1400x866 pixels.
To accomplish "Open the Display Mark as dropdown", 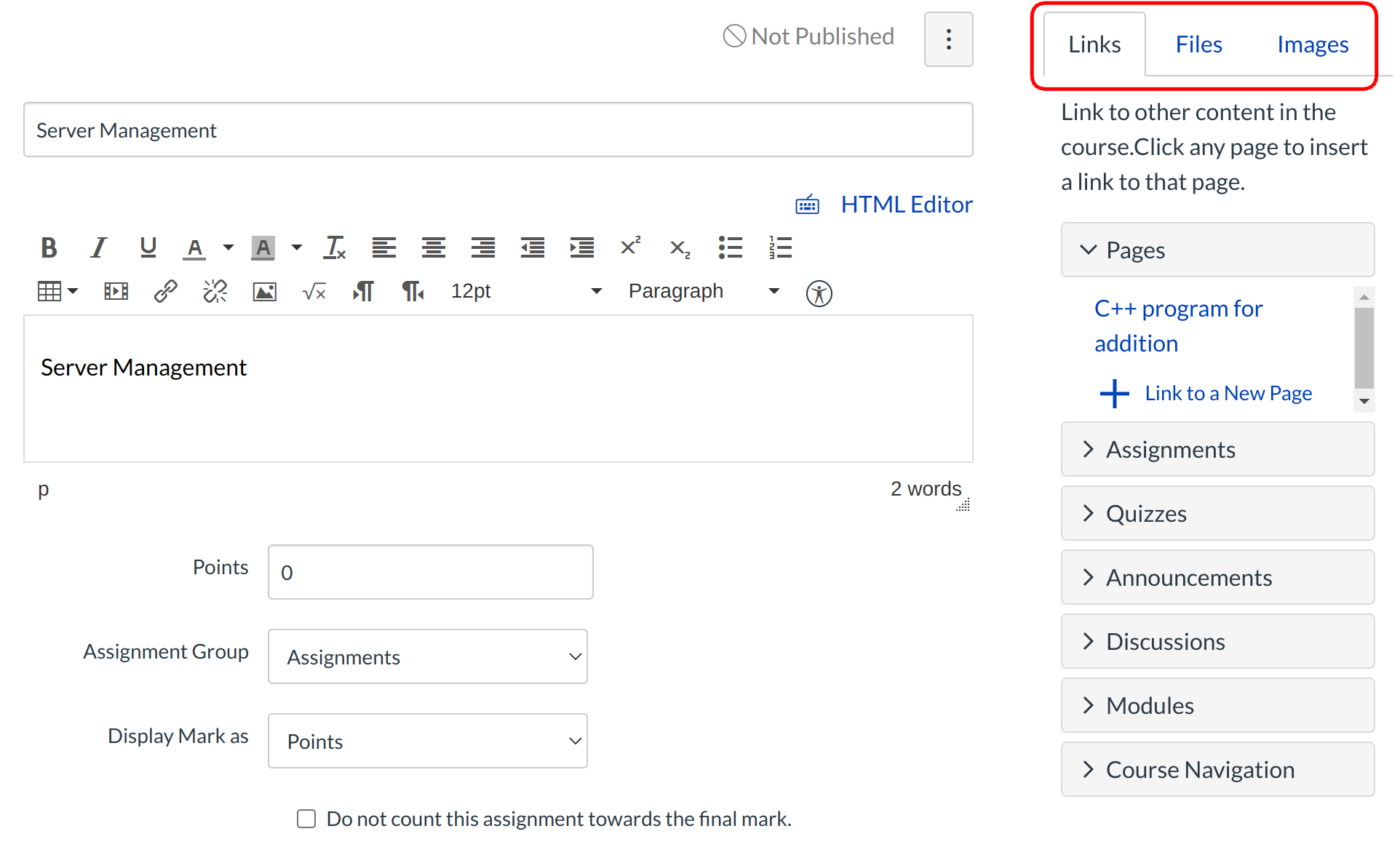I will [x=428, y=741].
